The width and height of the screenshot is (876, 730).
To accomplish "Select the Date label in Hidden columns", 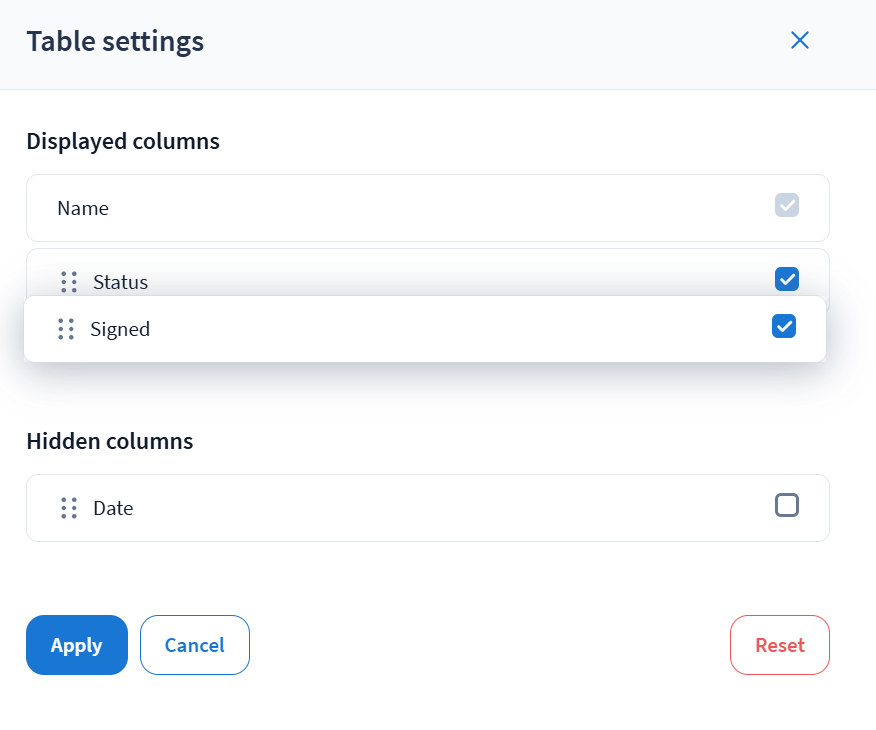I will click(x=113, y=508).
